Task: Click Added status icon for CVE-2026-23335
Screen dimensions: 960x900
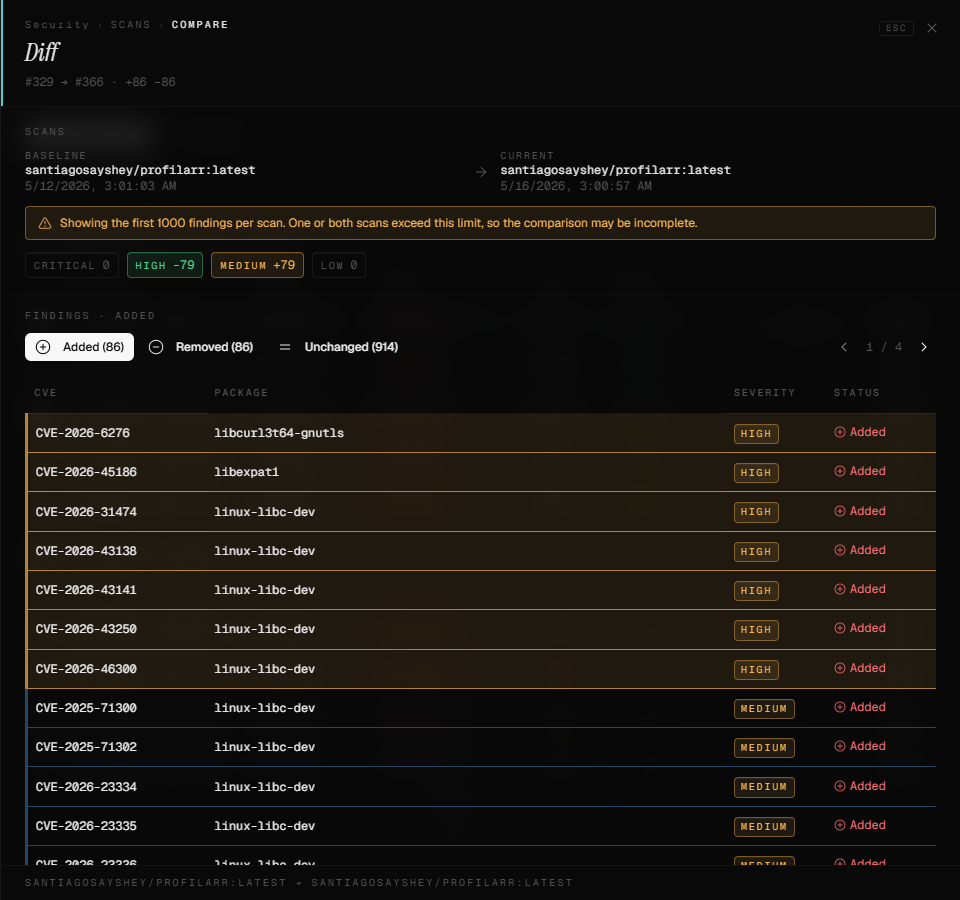Action: pos(840,825)
